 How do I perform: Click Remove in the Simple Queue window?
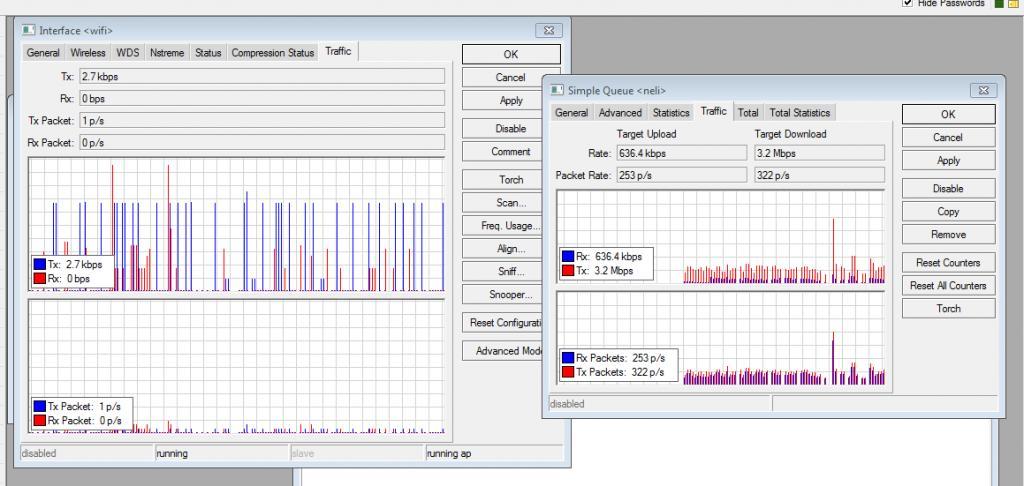point(948,235)
